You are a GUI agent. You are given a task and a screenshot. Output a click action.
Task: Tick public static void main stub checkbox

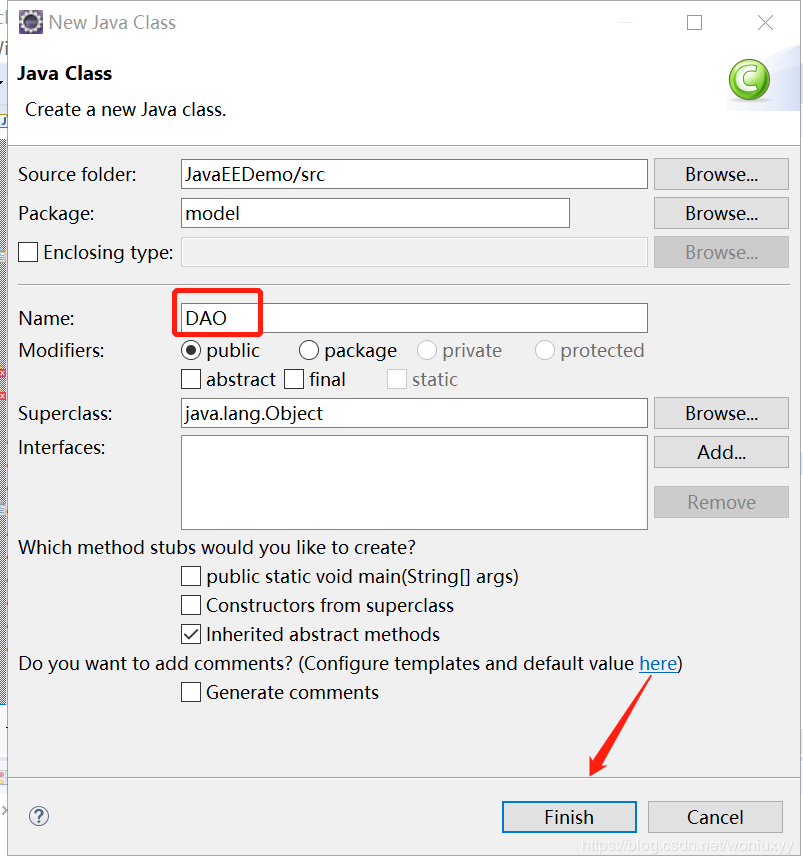tap(191, 576)
